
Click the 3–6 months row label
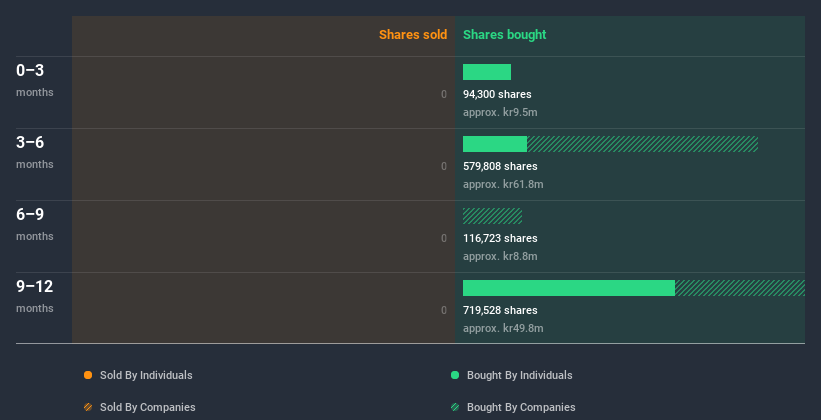click(x=35, y=152)
